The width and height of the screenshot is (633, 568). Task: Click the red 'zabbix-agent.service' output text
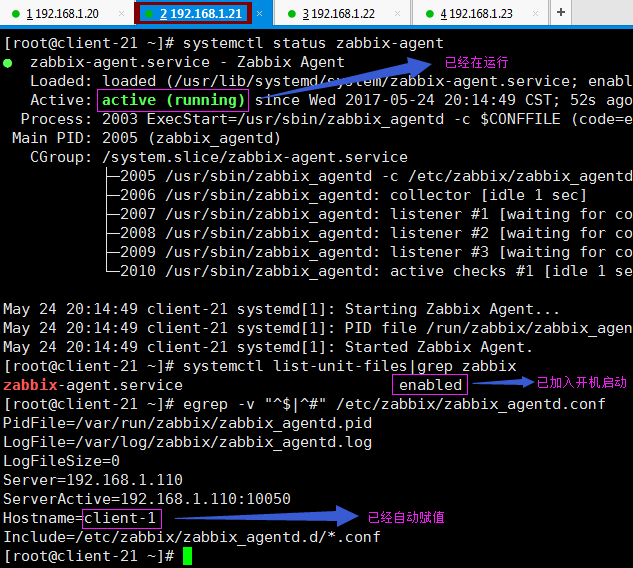tap(93, 385)
